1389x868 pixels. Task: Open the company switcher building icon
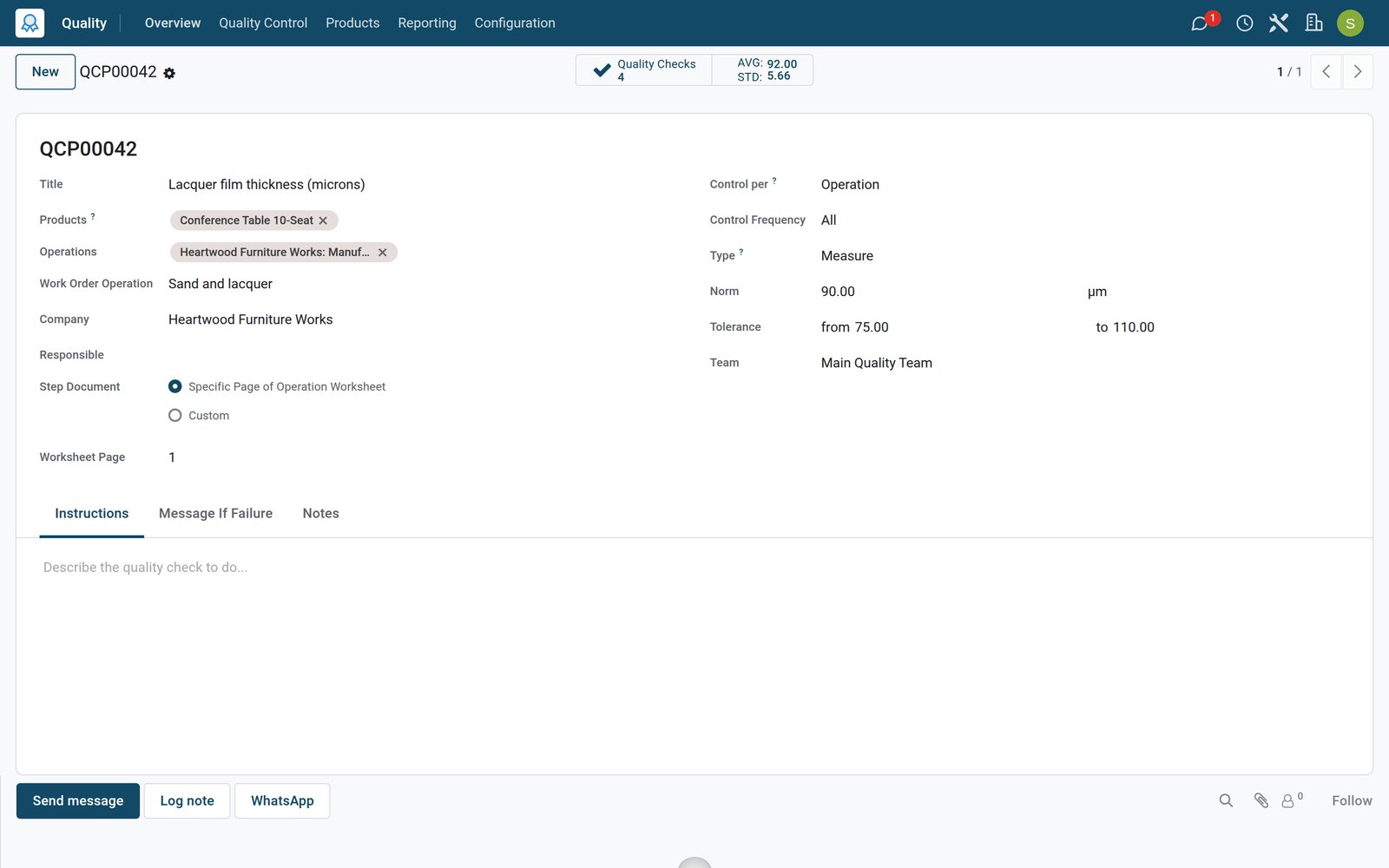(1313, 23)
